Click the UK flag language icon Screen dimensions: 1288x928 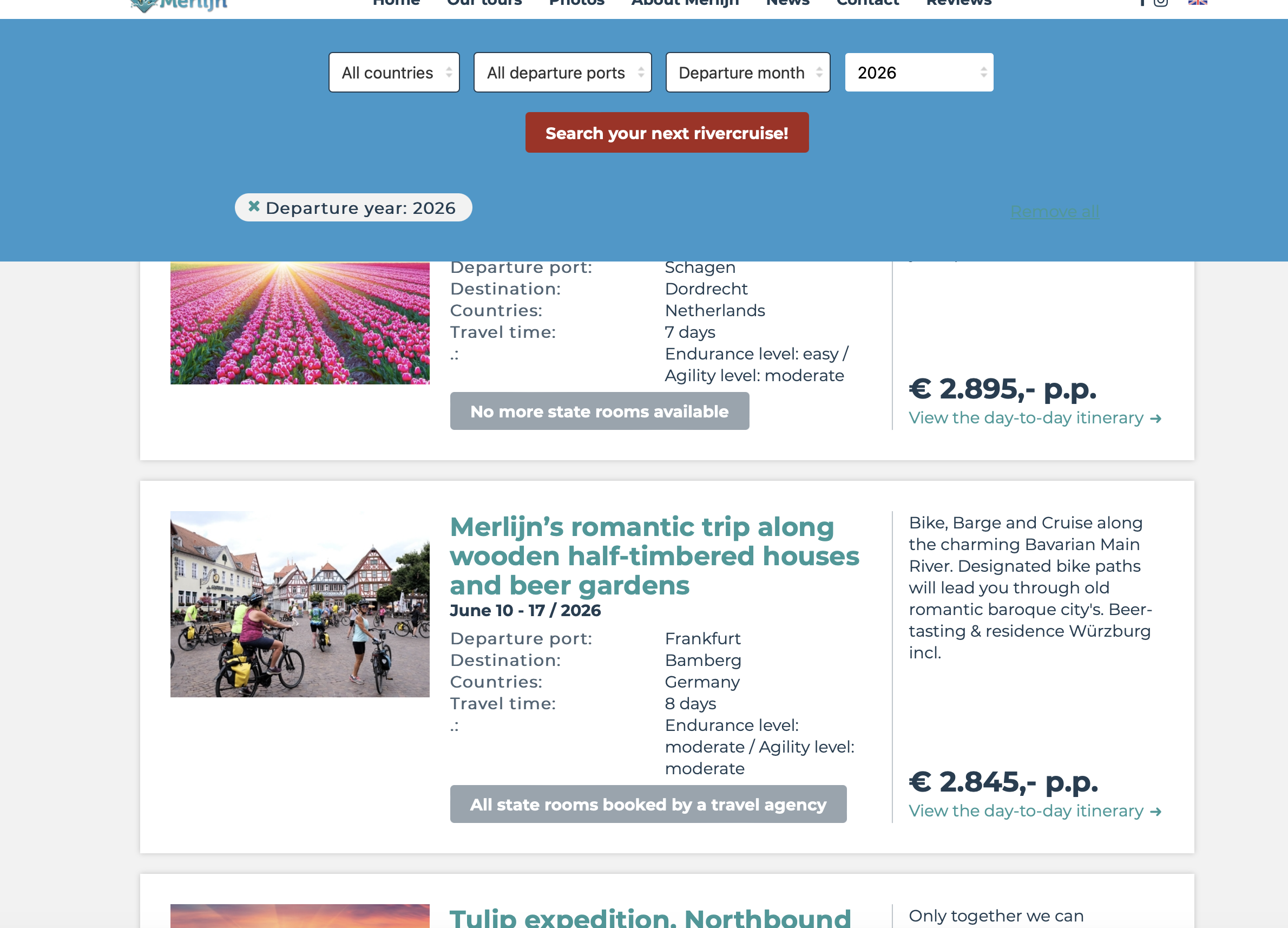(x=1197, y=2)
